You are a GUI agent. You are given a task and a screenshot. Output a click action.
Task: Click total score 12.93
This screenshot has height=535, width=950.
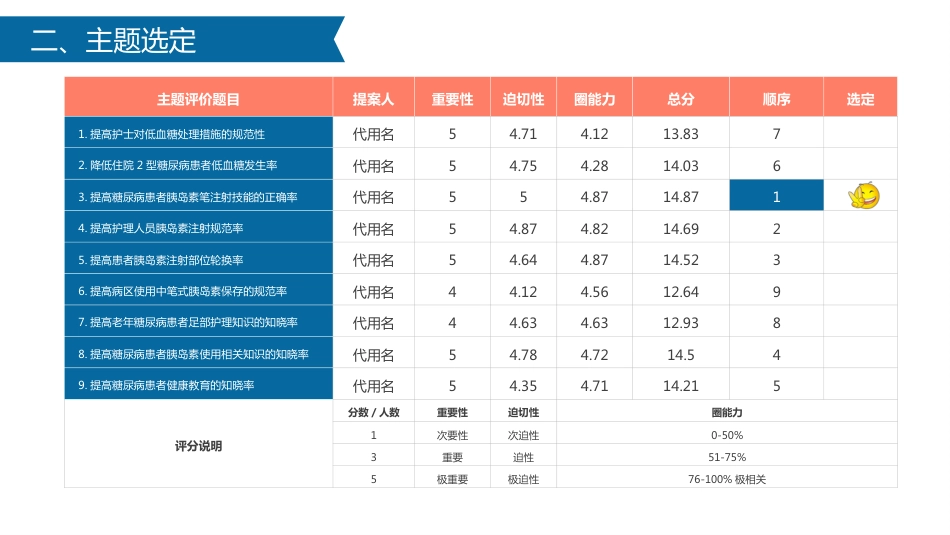click(x=680, y=323)
